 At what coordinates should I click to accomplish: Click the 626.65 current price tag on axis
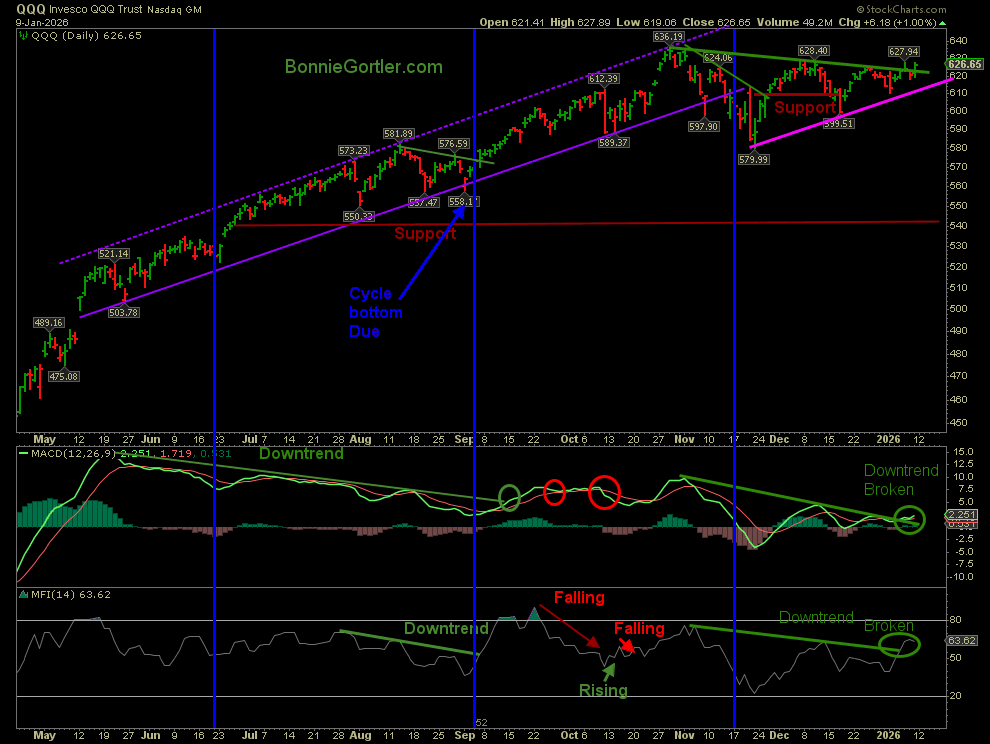pos(963,63)
